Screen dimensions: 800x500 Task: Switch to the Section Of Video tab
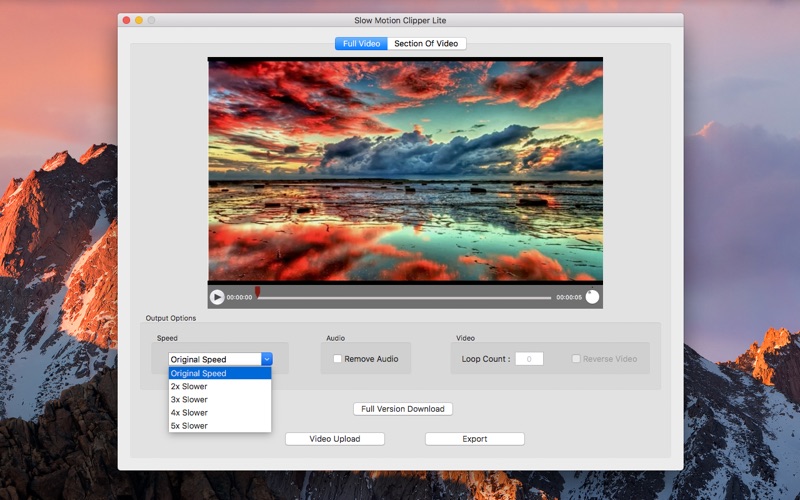point(427,44)
